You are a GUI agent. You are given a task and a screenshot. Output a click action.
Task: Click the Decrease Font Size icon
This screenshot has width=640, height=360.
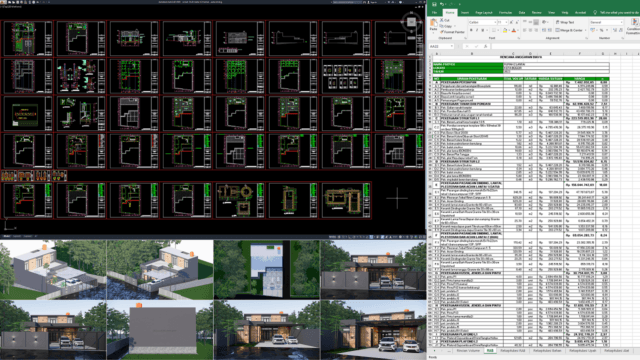(x=517, y=22)
